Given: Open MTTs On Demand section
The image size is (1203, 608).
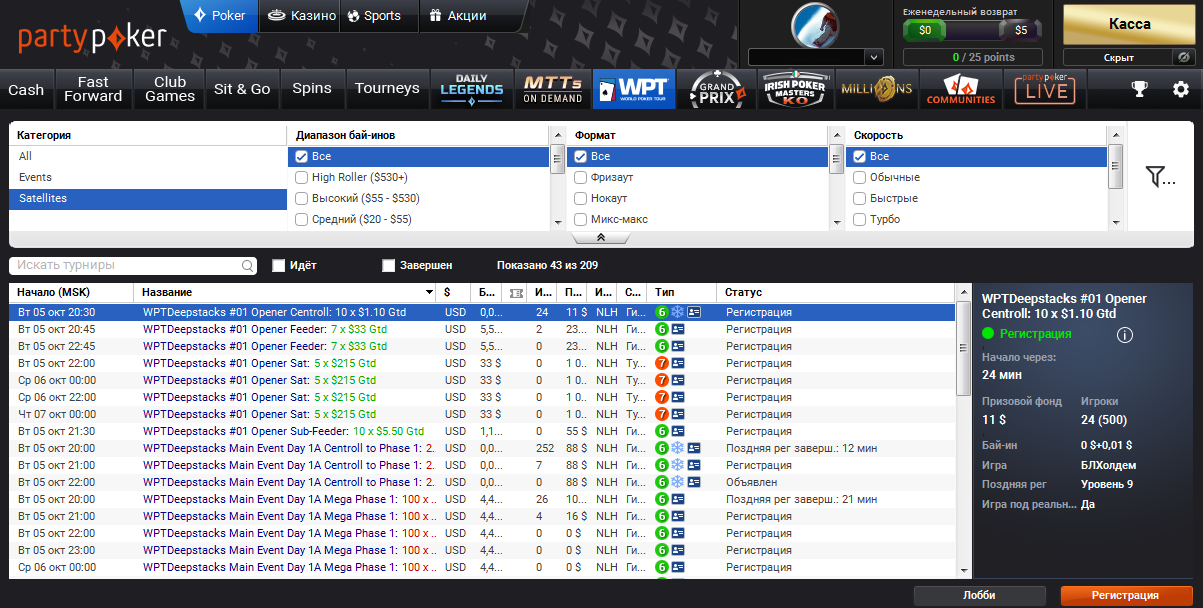Looking at the screenshot, I should tap(552, 89).
